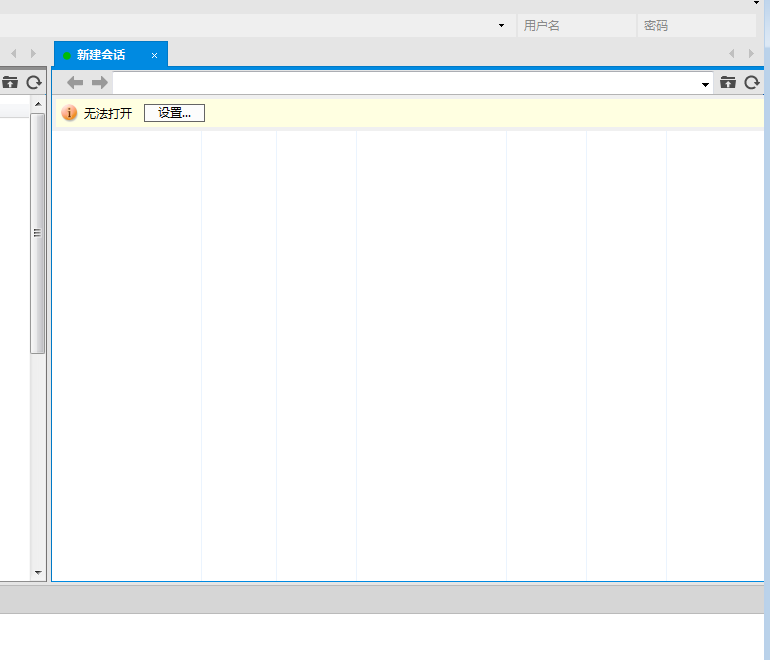Go forward in the right pane navigation
The image size is (770, 660).
tap(100, 82)
